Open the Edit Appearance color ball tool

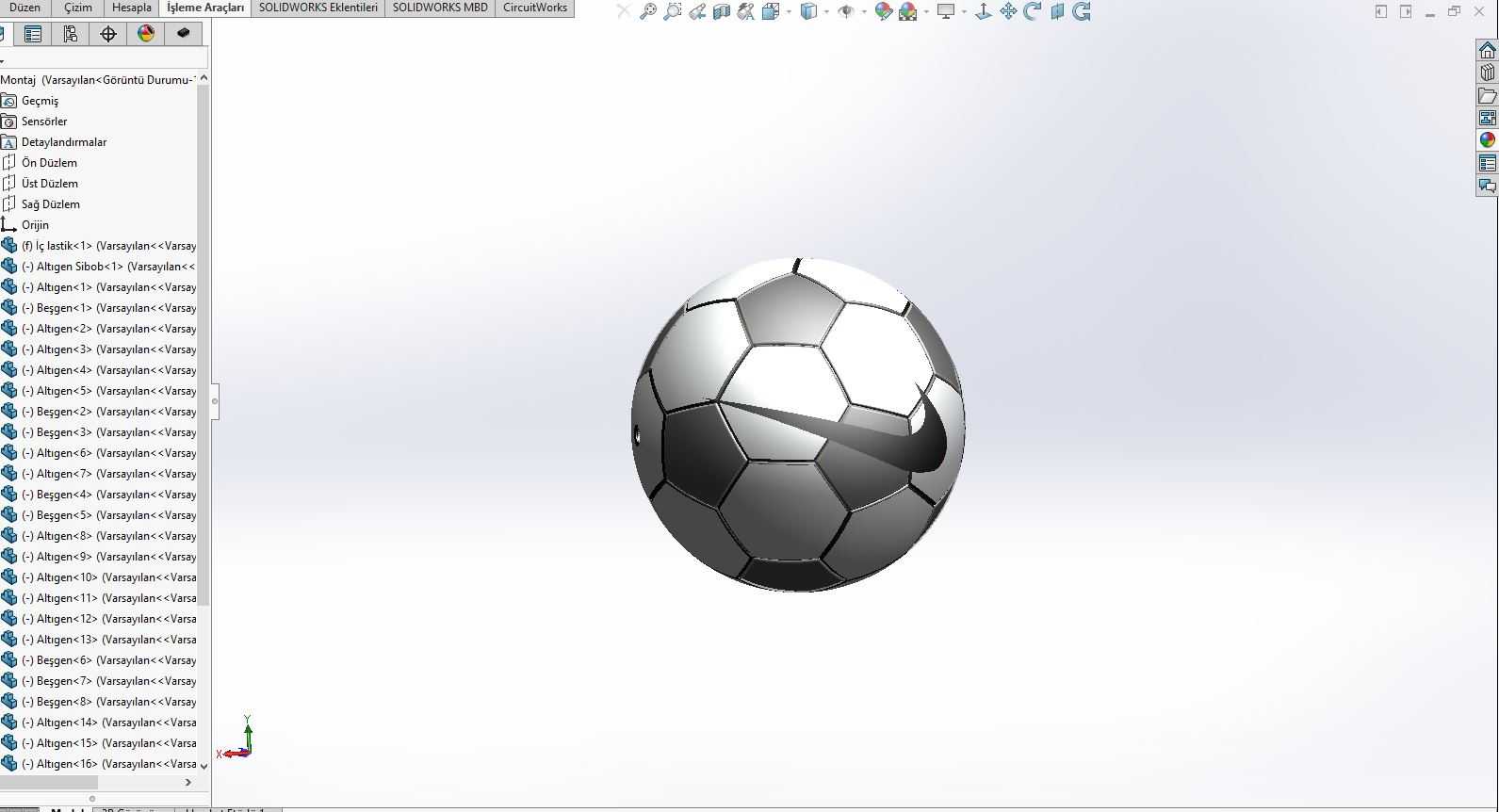tap(883, 11)
